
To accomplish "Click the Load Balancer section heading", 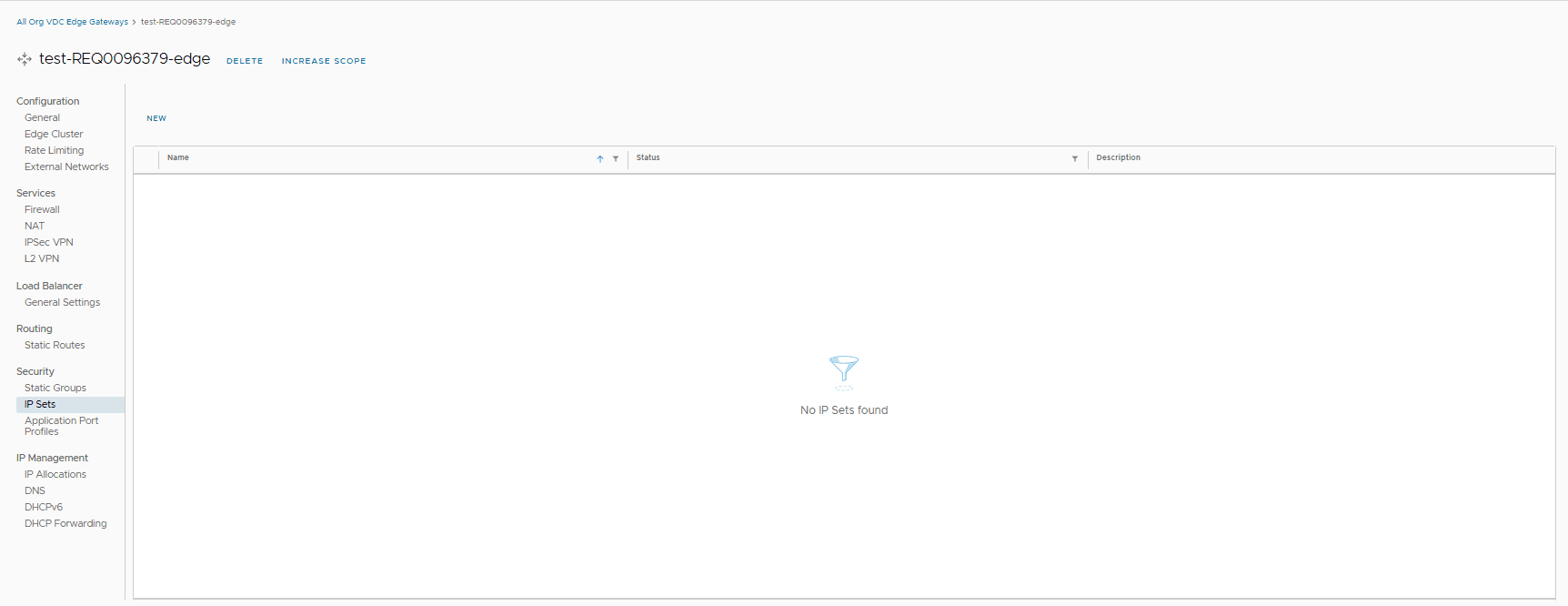I will 49,286.
